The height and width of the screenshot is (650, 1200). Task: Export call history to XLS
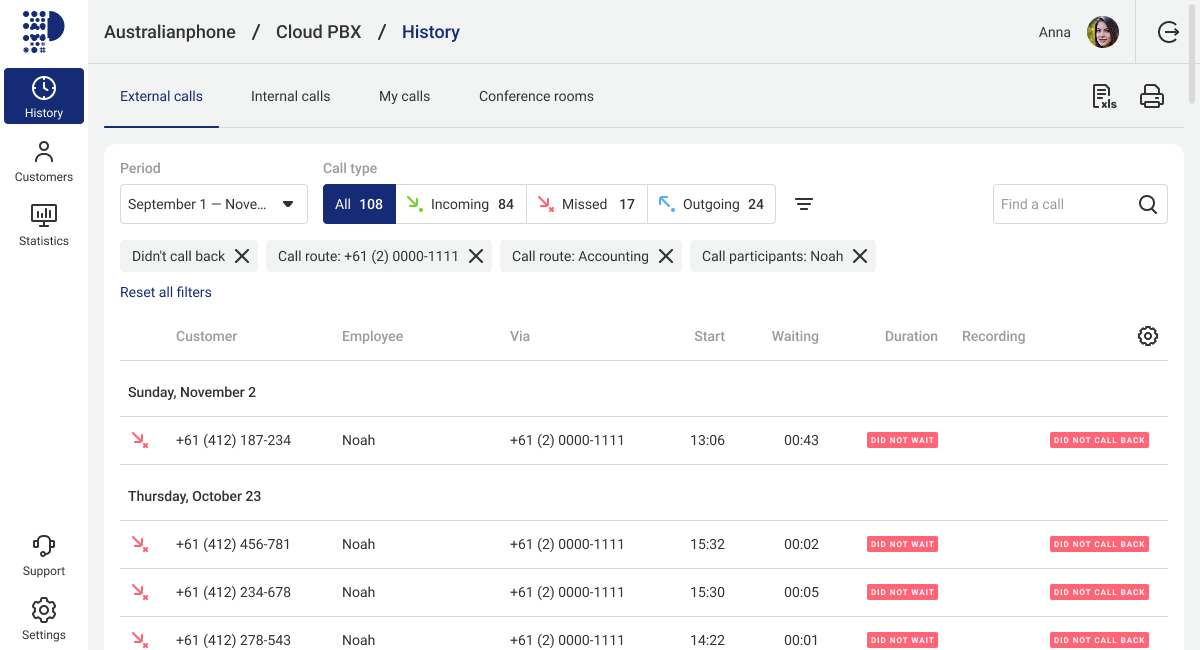[1104, 96]
